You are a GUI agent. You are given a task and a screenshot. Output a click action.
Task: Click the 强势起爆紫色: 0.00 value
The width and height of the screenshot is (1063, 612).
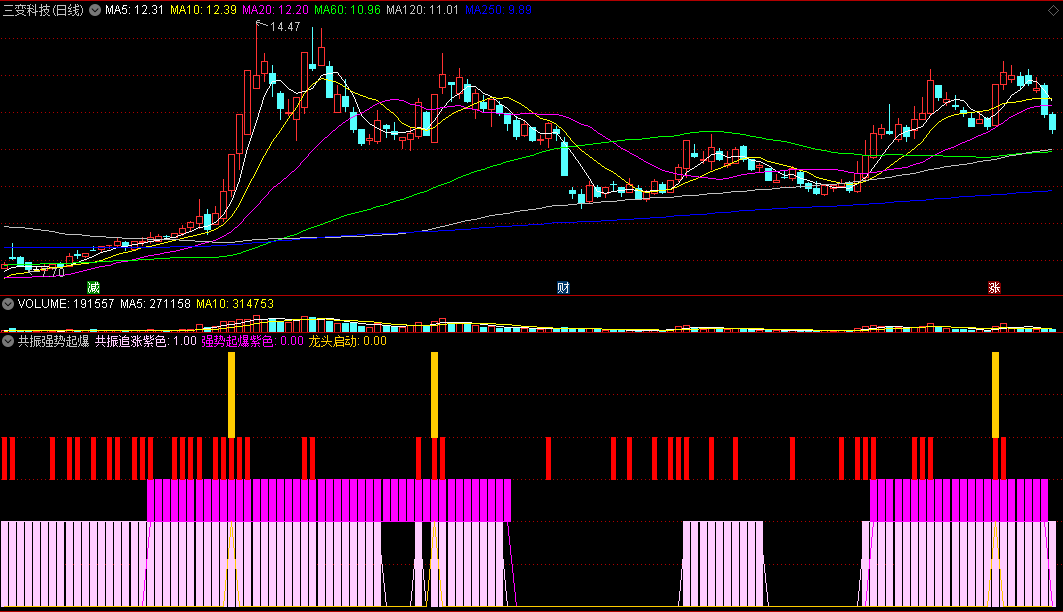[x=252, y=341]
